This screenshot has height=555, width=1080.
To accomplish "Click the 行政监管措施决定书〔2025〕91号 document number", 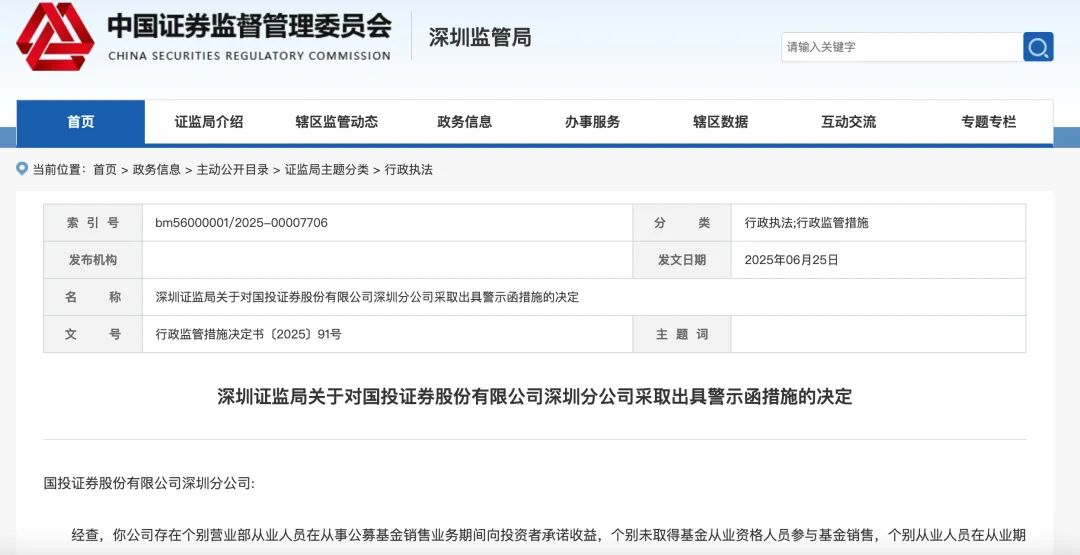I will pos(249,334).
